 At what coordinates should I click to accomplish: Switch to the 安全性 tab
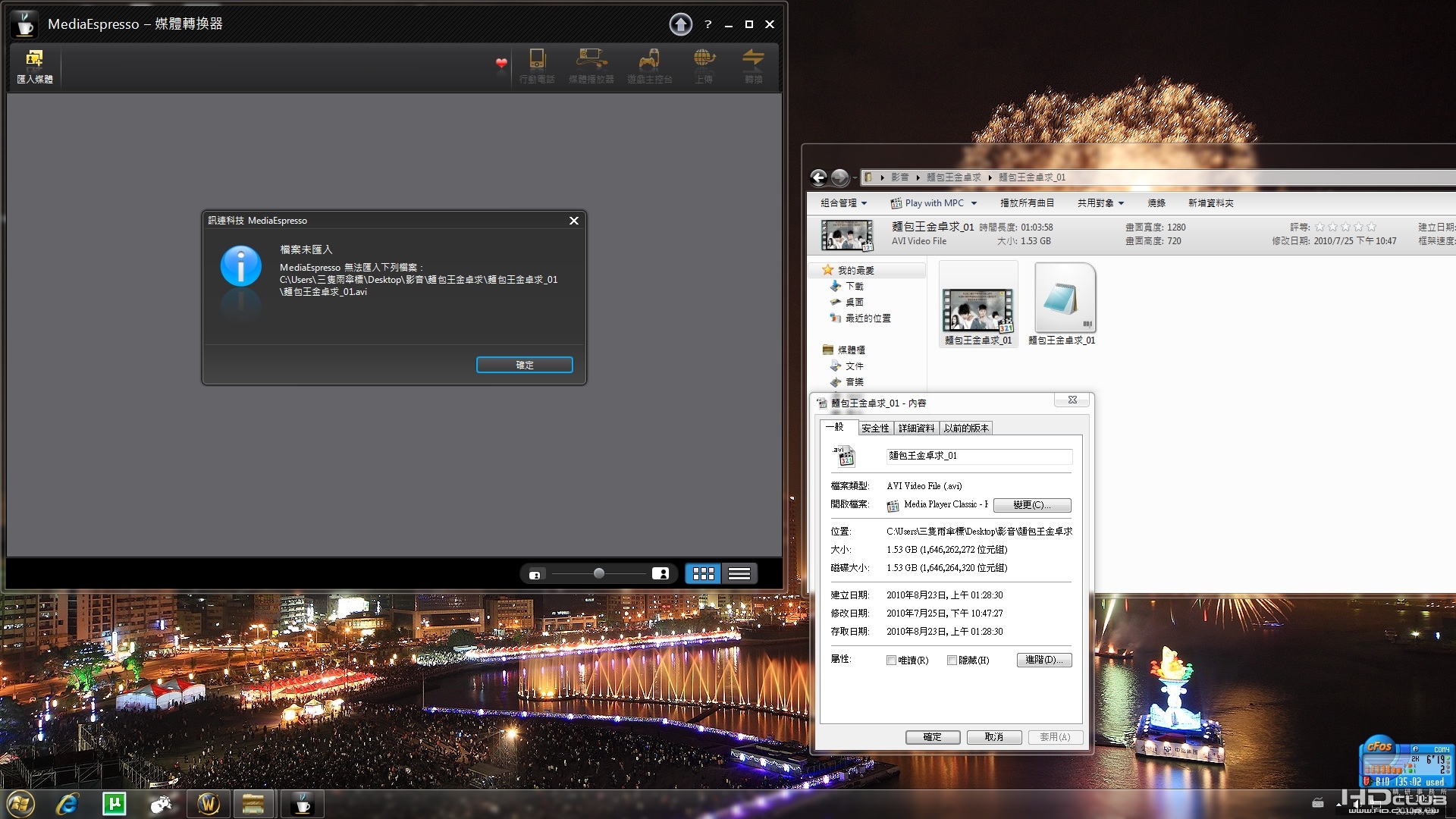tap(875, 428)
